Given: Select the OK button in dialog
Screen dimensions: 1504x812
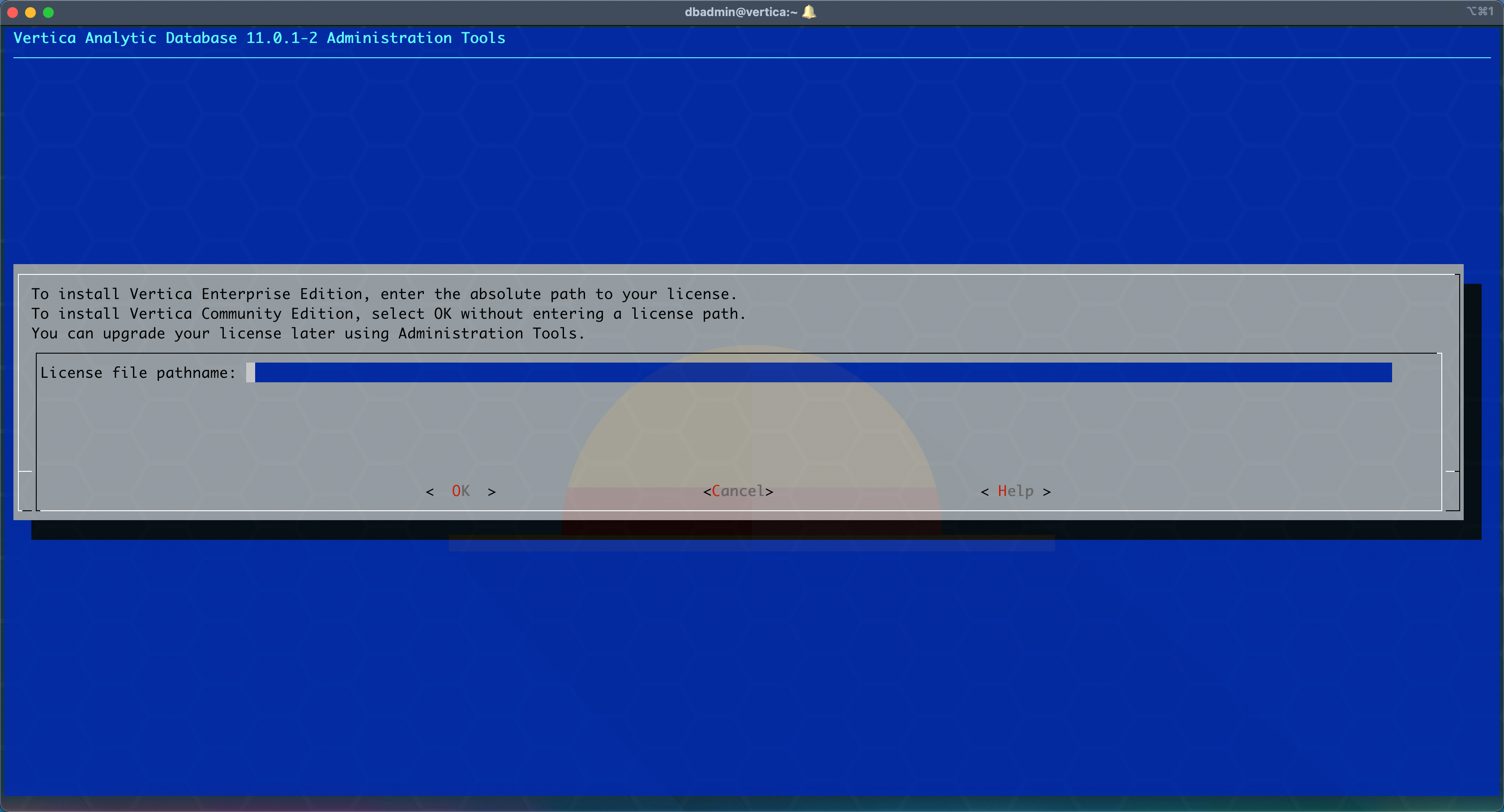Looking at the screenshot, I should [461, 491].
